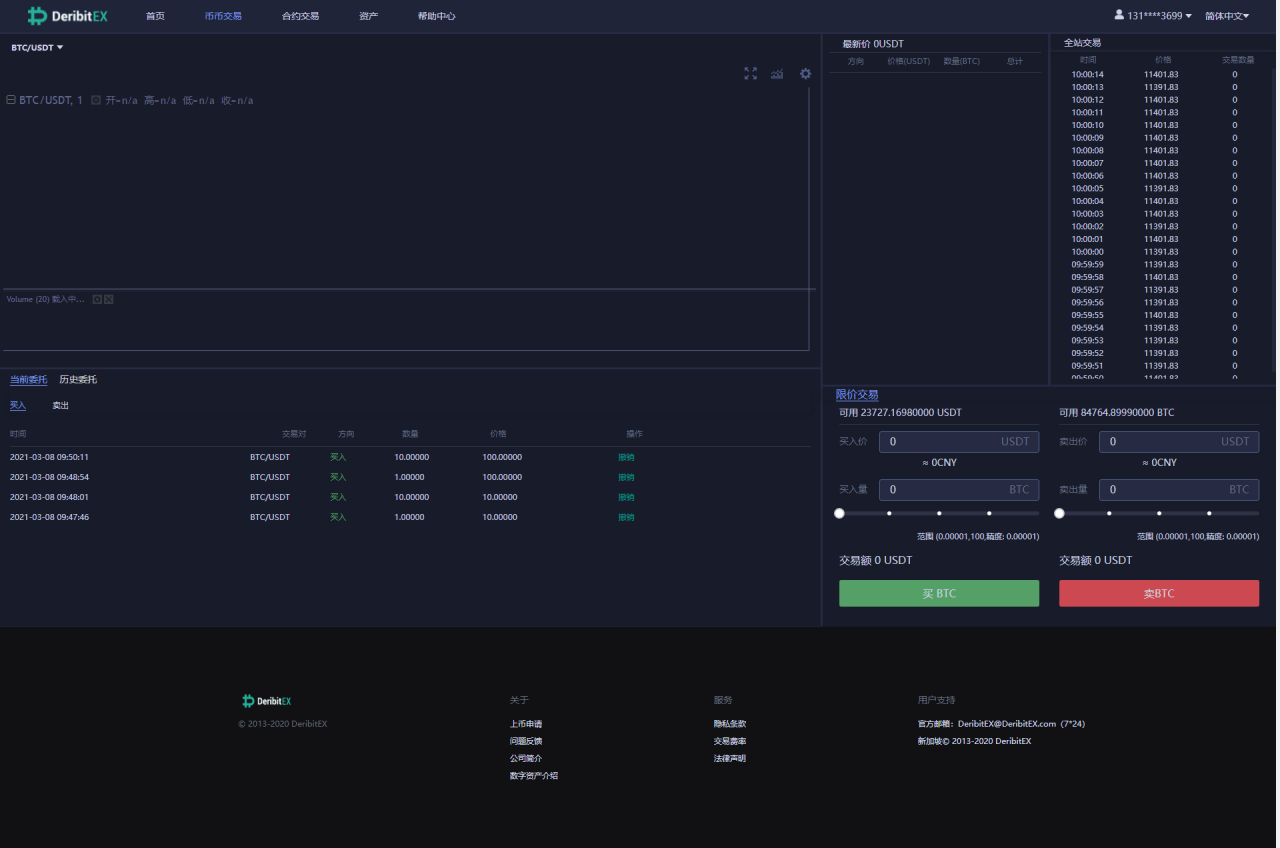Screen dimensions: 1280x848
Task: Cancel order placed at 09:47:46
Action: click(626, 517)
